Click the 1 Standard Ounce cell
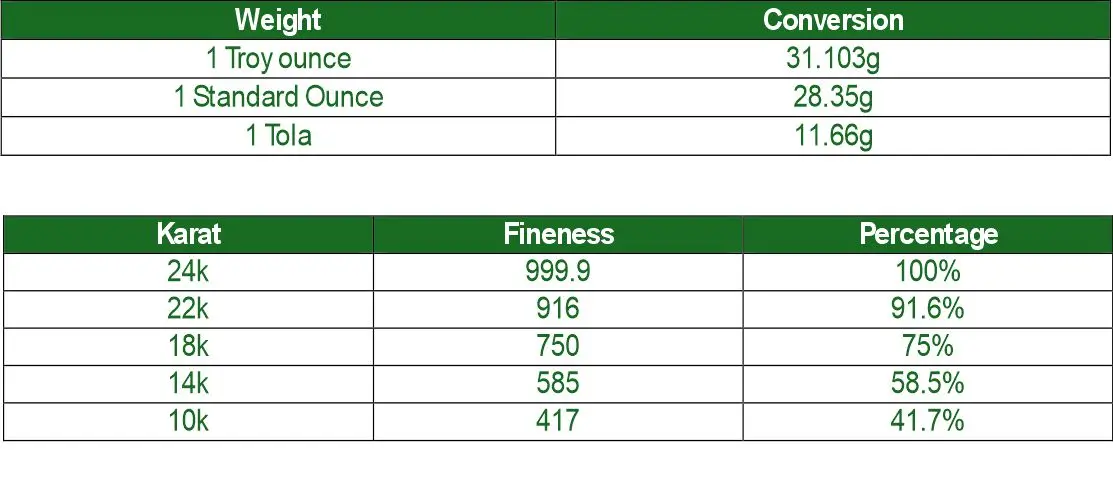Viewport: 1113px width, 477px height. click(278, 97)
